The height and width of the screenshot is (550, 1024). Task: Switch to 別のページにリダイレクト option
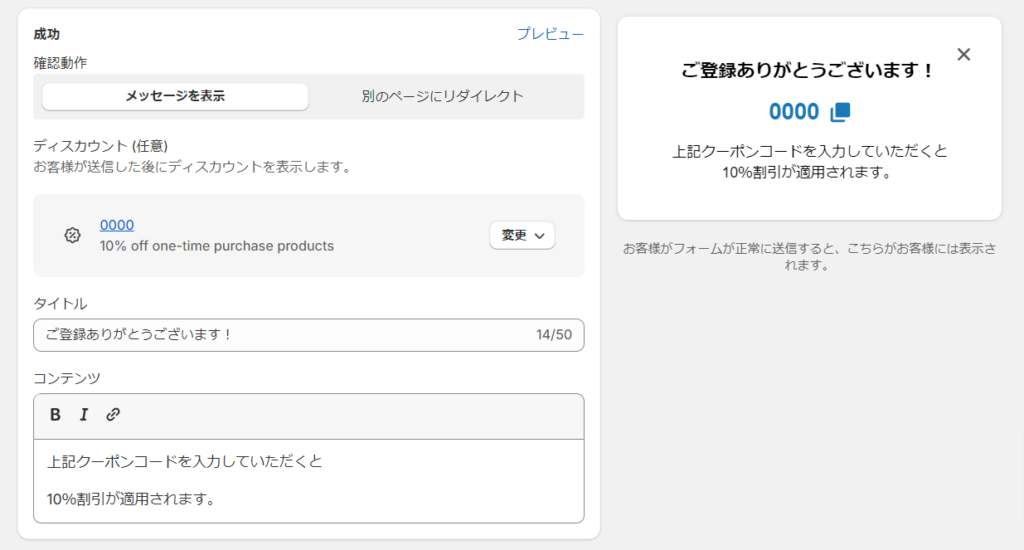pyautogui.click(x=443, y=96)
